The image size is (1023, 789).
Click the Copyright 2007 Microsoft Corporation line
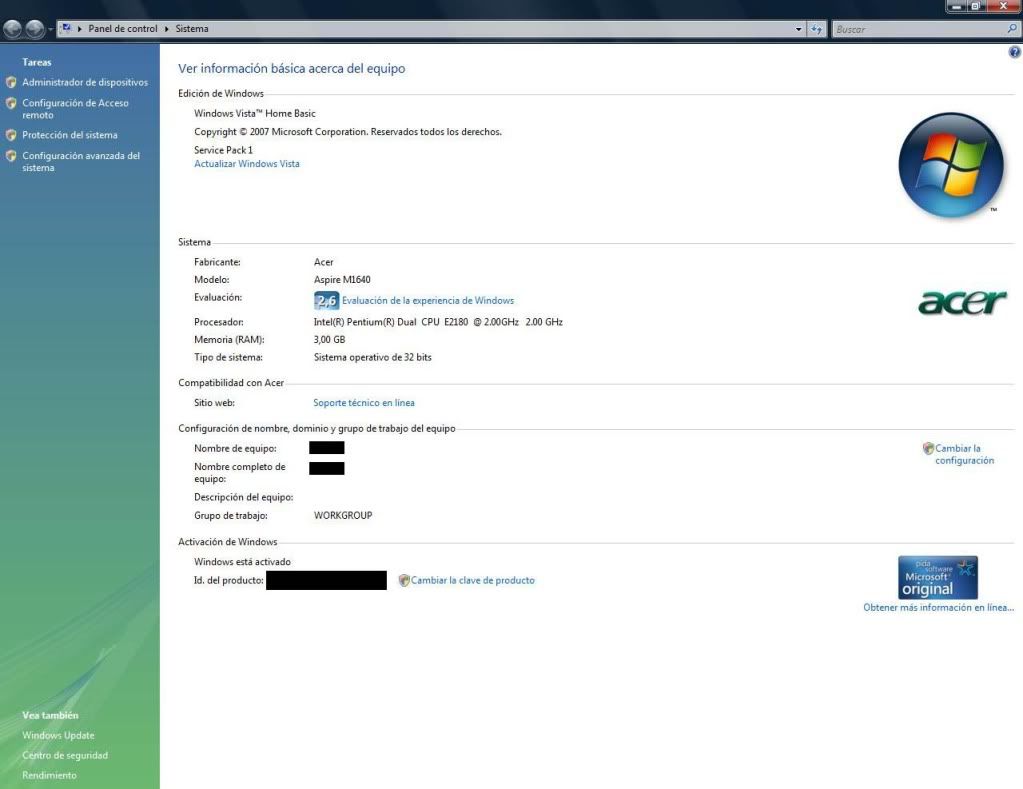[x=348, y=132]
